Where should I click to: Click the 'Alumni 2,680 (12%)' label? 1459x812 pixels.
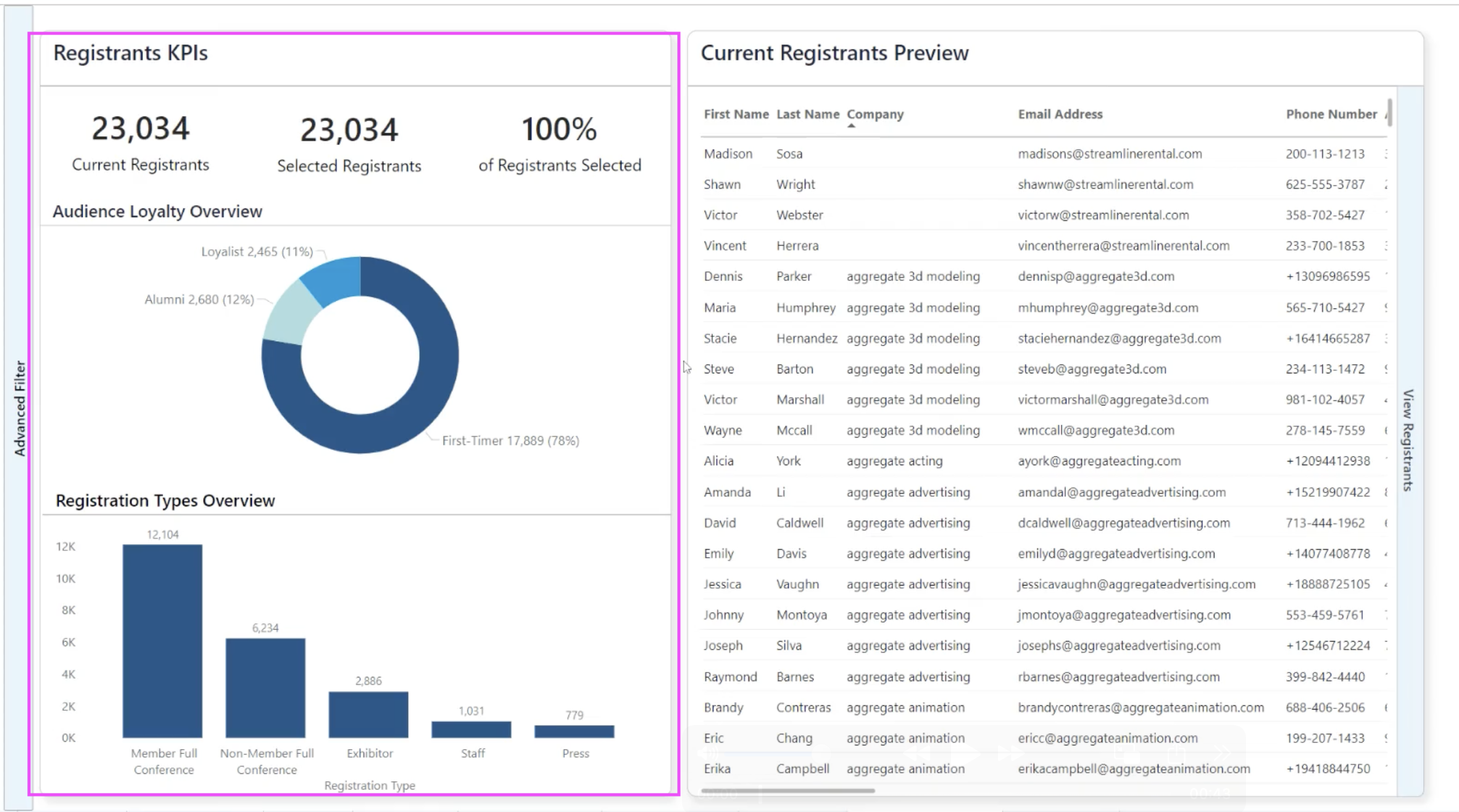[x=199, y=299]
